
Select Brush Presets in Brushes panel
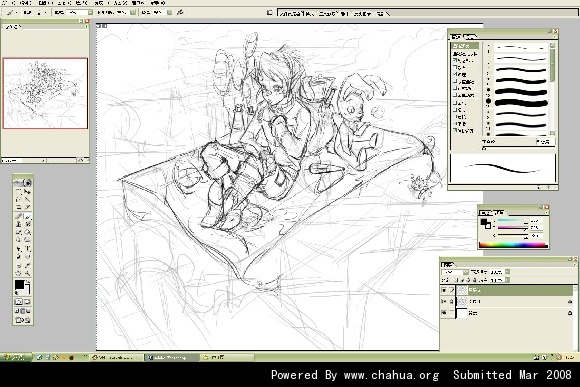(465, 46)
